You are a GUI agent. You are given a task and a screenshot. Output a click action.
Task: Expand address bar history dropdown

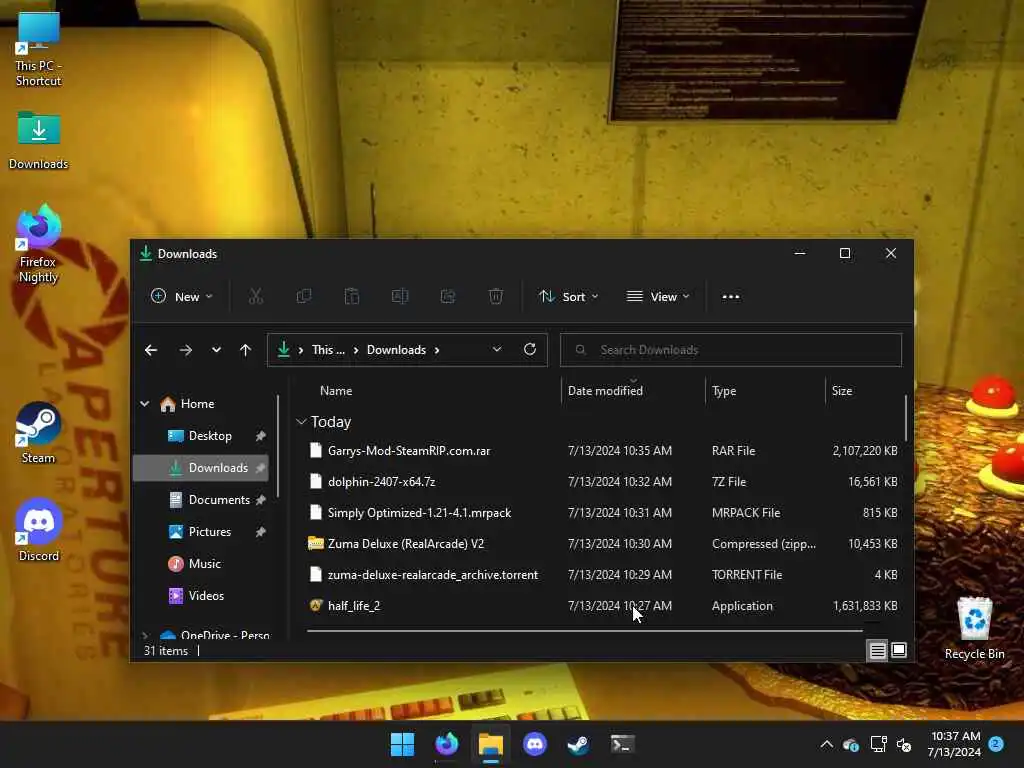[497, 349]
